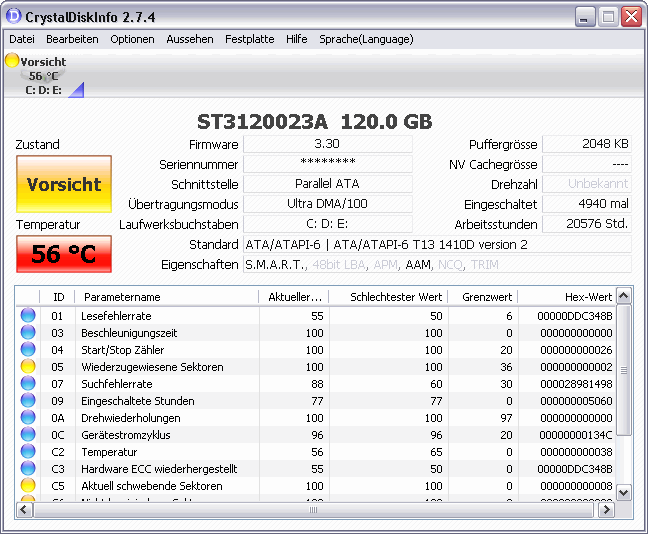
Task: Click the blue status icon for Lesefehlerrate
Action: point(28,315)
